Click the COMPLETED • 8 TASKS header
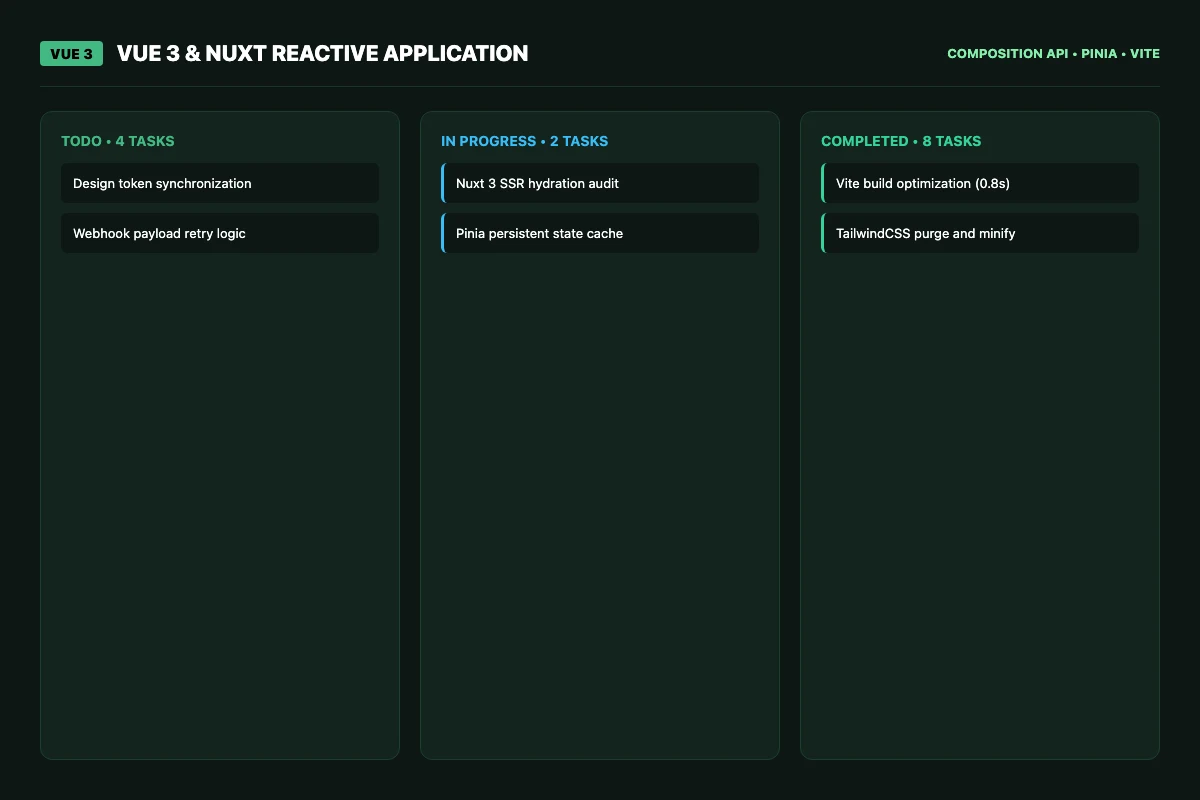1200x800 pixels. tap(901, 141)
